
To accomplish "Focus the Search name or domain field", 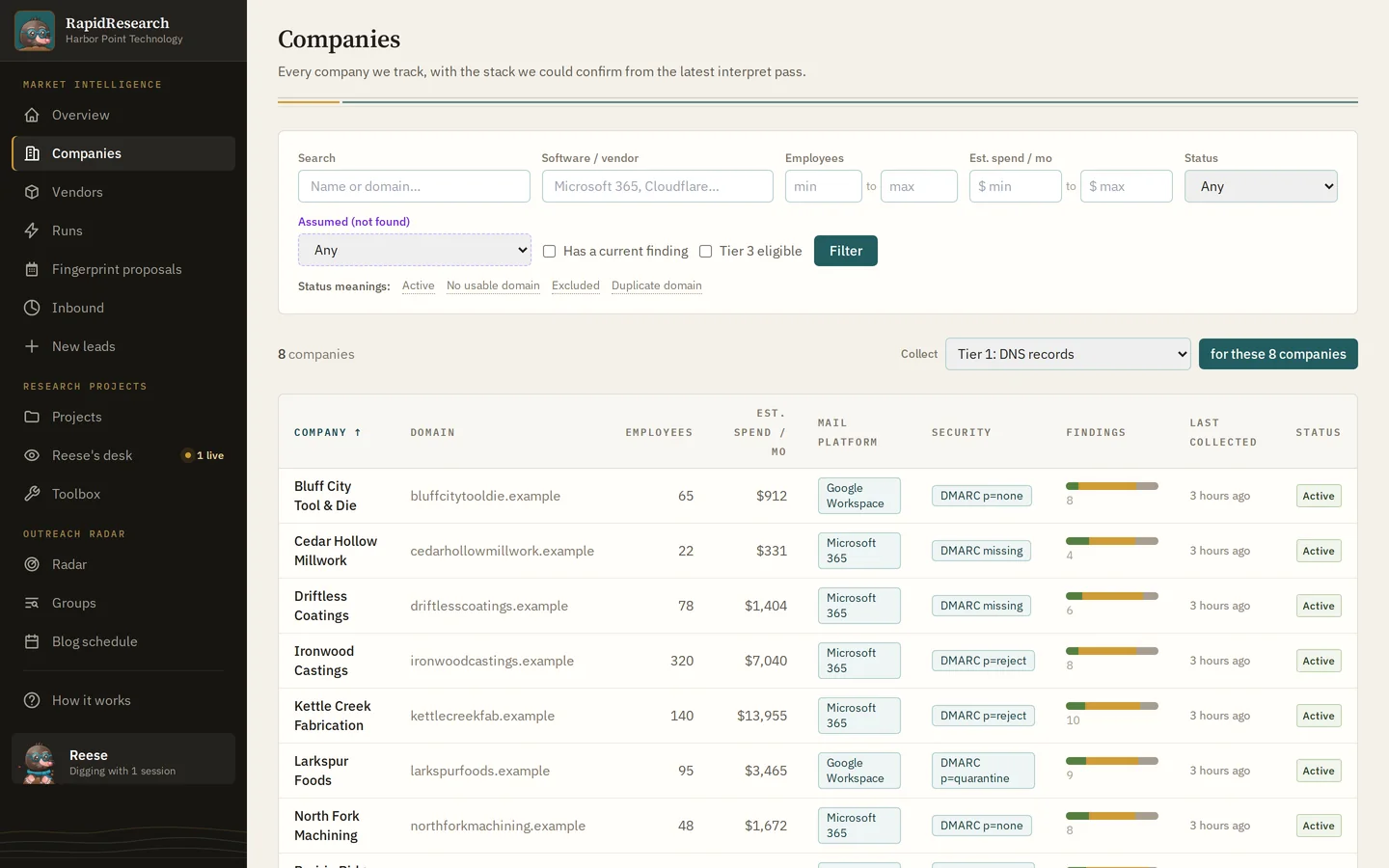I will 414,186.
